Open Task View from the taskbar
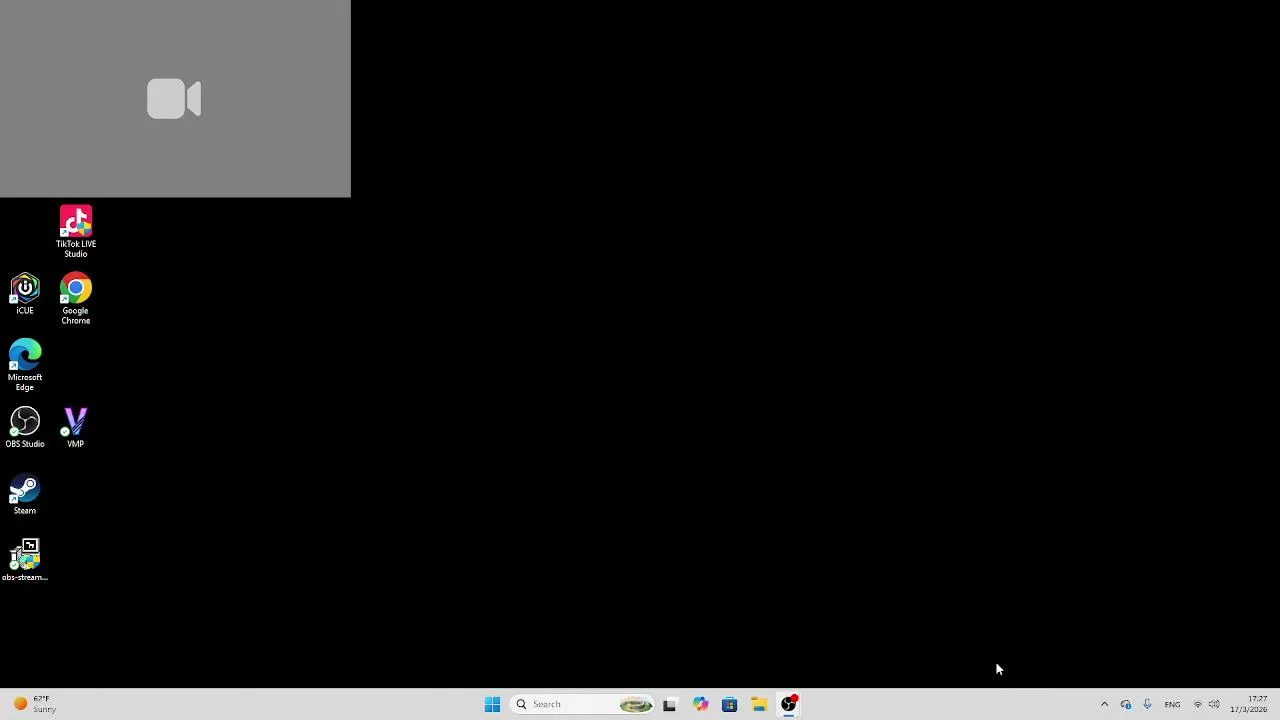Screen dimensions: 1280x720 [670, 704]
